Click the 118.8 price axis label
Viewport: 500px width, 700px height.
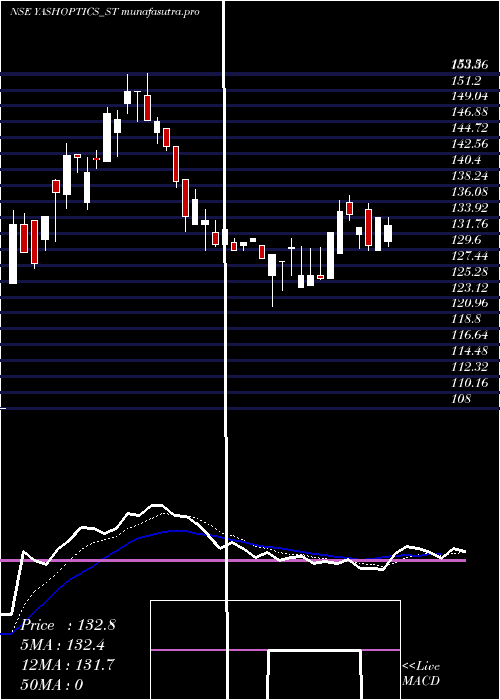click(467, 320)
